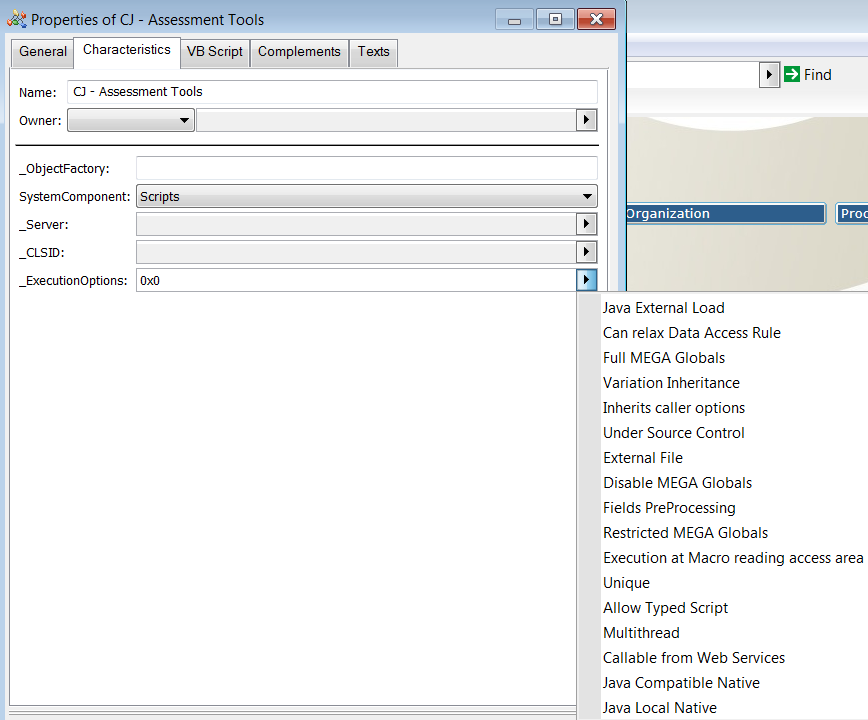Select Under Source Control menu entry

673,433
